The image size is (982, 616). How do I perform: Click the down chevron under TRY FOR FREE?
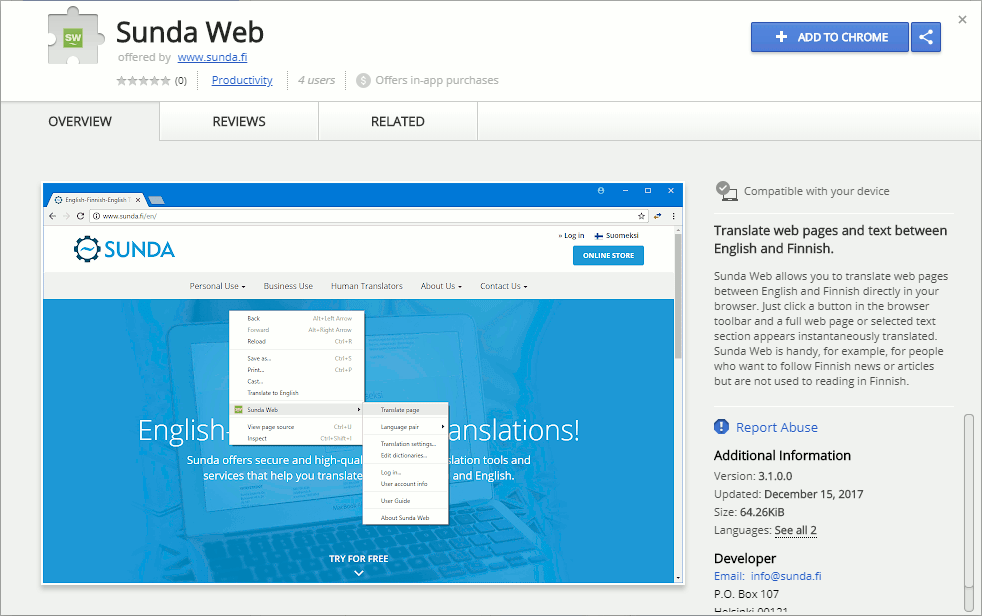[358, 573]
